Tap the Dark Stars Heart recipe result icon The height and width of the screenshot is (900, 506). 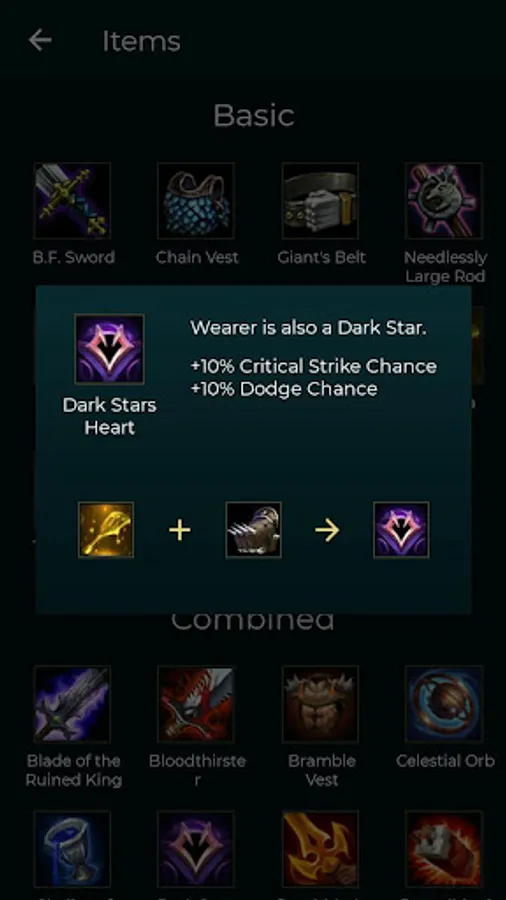pyautogui.click(x=401, y=530)
